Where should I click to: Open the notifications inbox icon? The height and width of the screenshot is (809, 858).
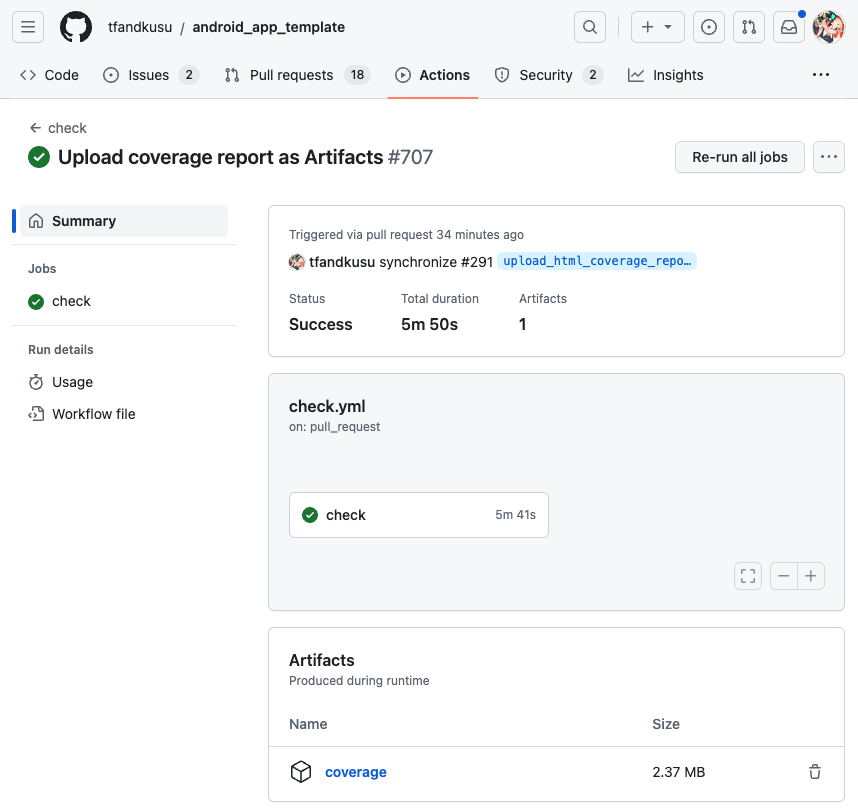(789, 27)
